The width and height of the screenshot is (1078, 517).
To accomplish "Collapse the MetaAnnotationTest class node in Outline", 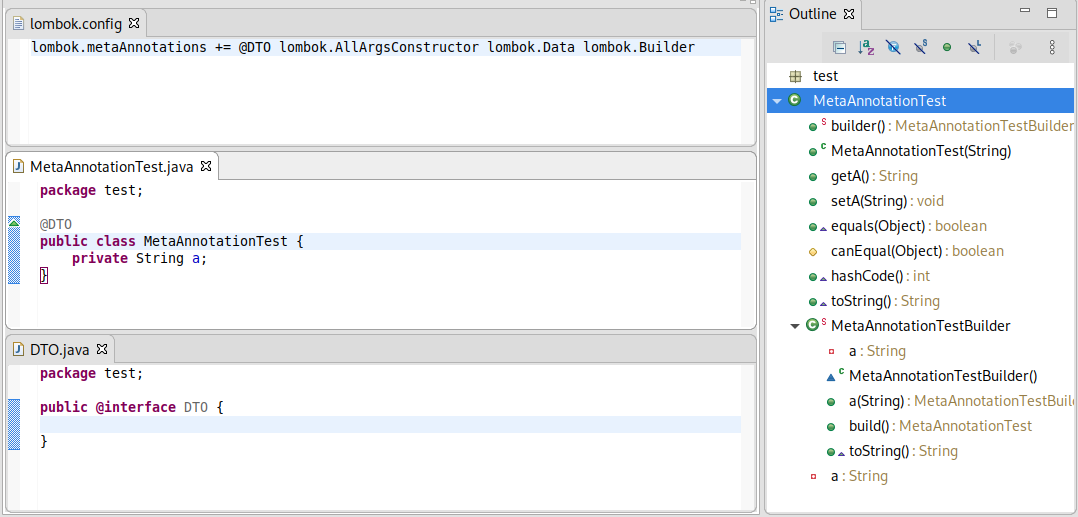I will pyautogui.click(x=777, y=101).
